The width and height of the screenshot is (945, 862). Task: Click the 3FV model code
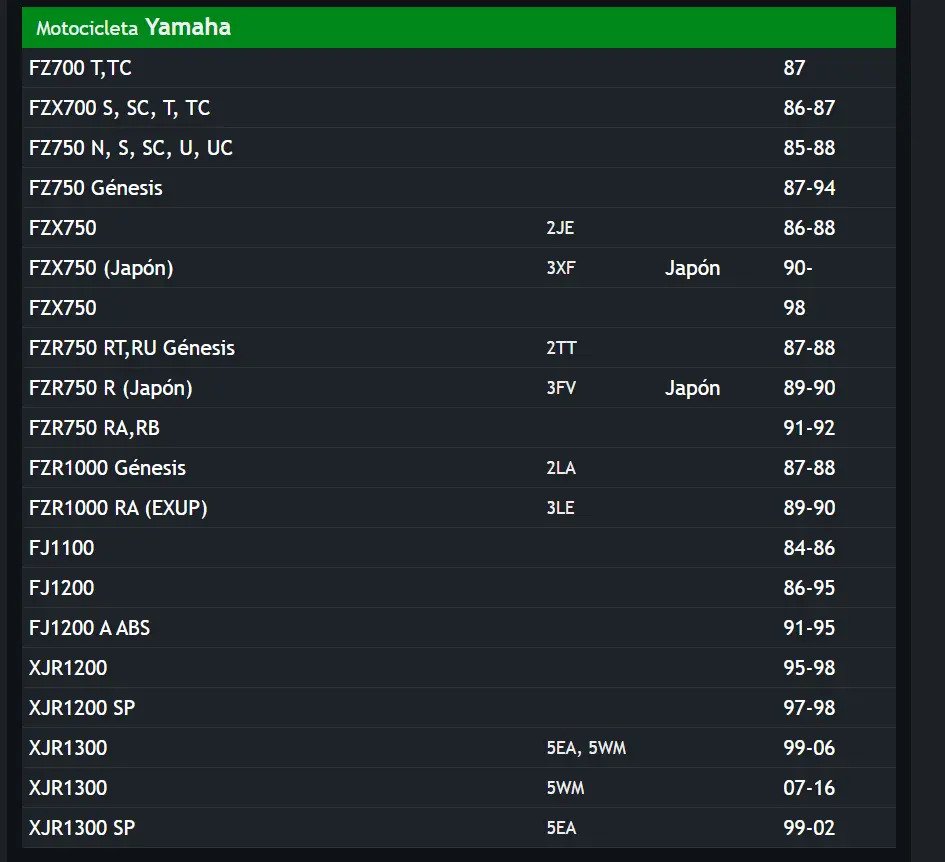point(560,388)
